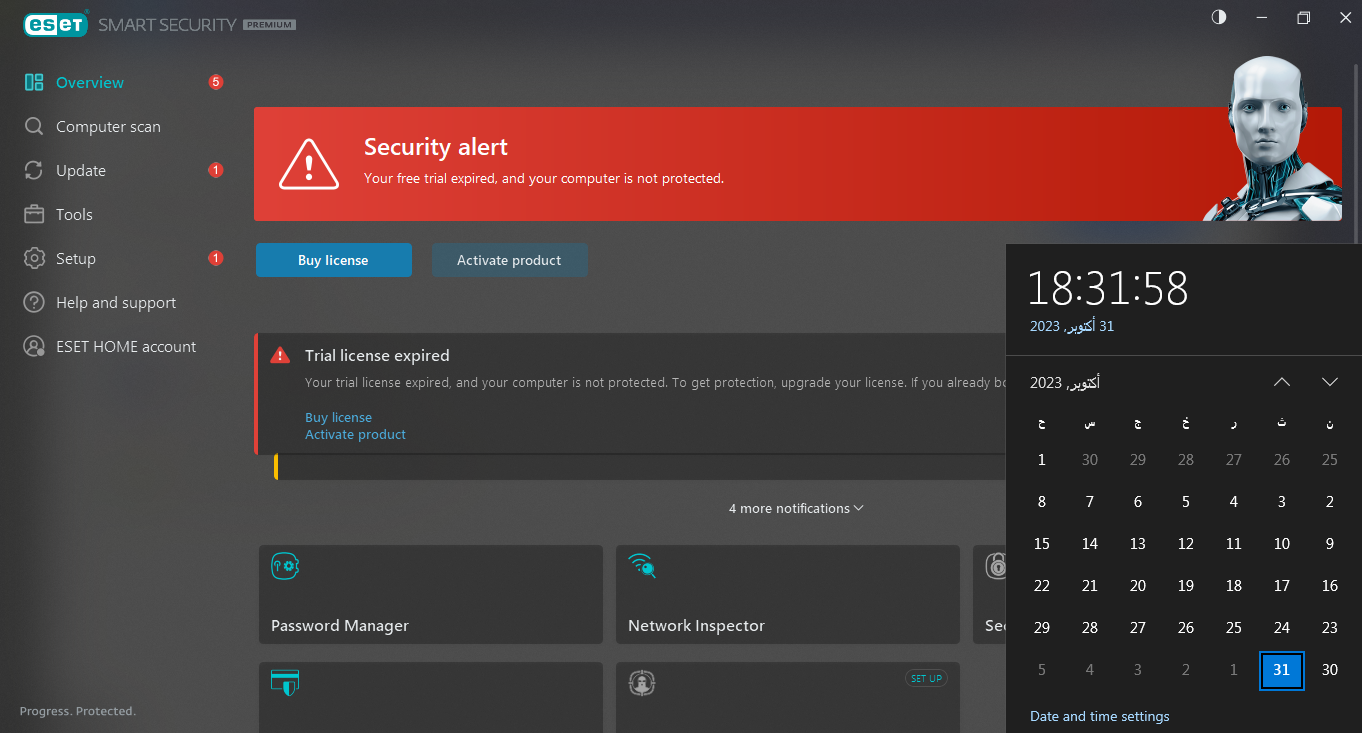Click the anti-theft person icon tile
The image size is (1362, 733).
click(x=641, y=683)
